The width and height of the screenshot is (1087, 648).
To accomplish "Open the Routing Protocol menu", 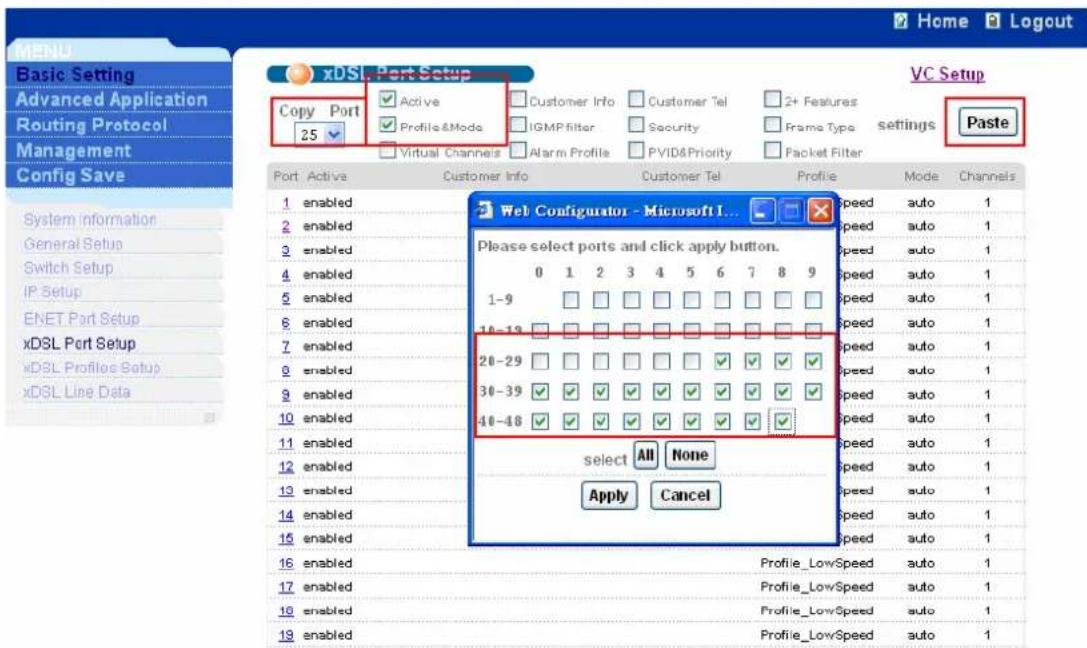I will pos(92,125).
